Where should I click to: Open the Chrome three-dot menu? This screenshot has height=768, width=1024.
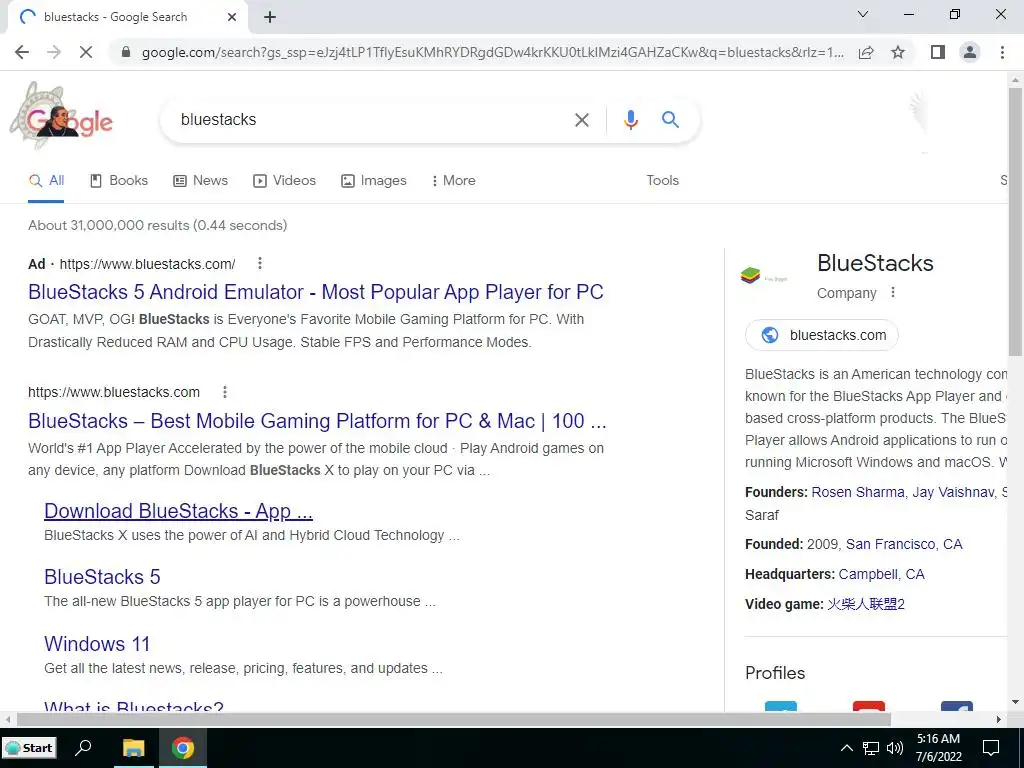click(1002, 52)
